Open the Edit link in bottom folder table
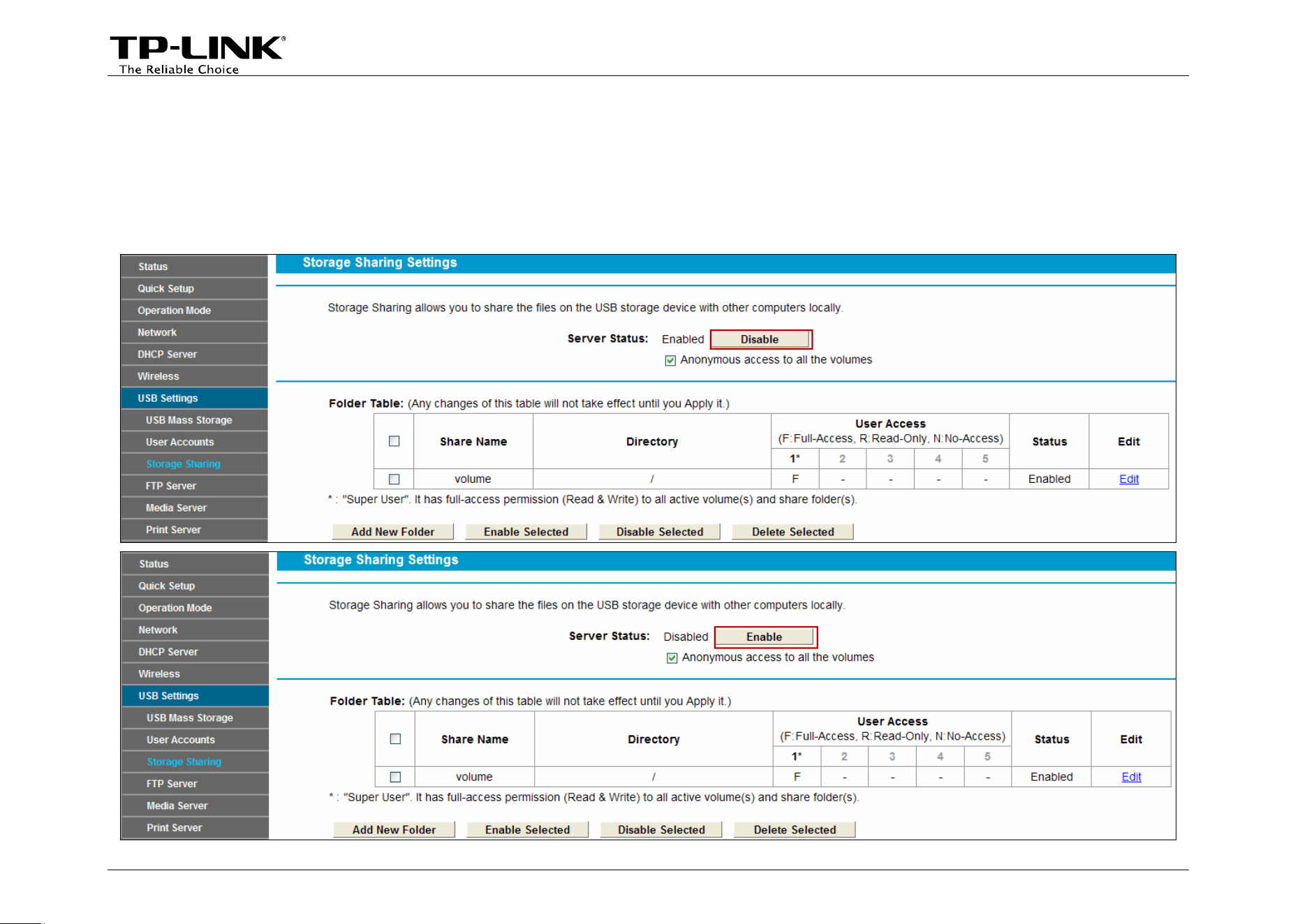The width and height of the screenshot is (1307, 924). (x=1131, y=777)
